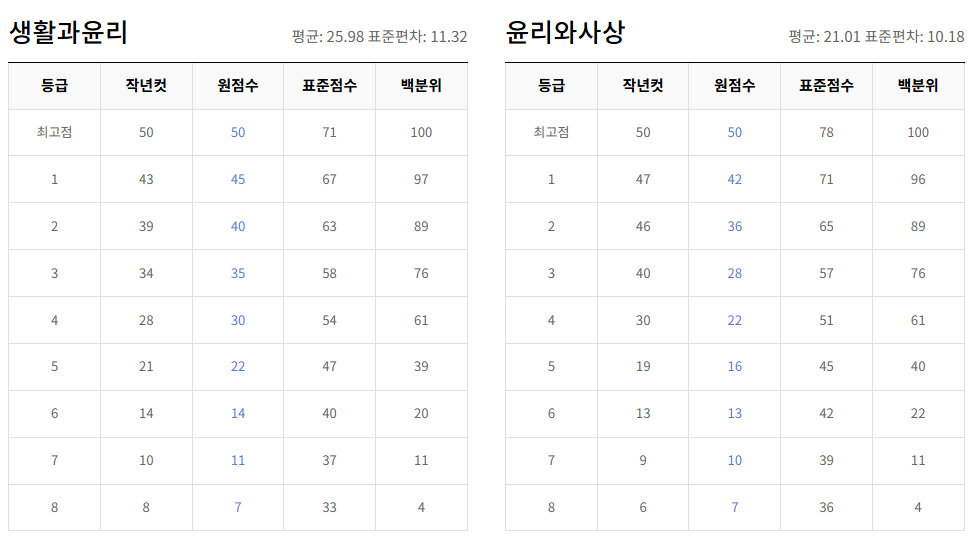This screenshot has width=968, height=542.
Task: Click 표준점수 57 in 윤리와사상 grade 3
Action: [x=826, y=273]
